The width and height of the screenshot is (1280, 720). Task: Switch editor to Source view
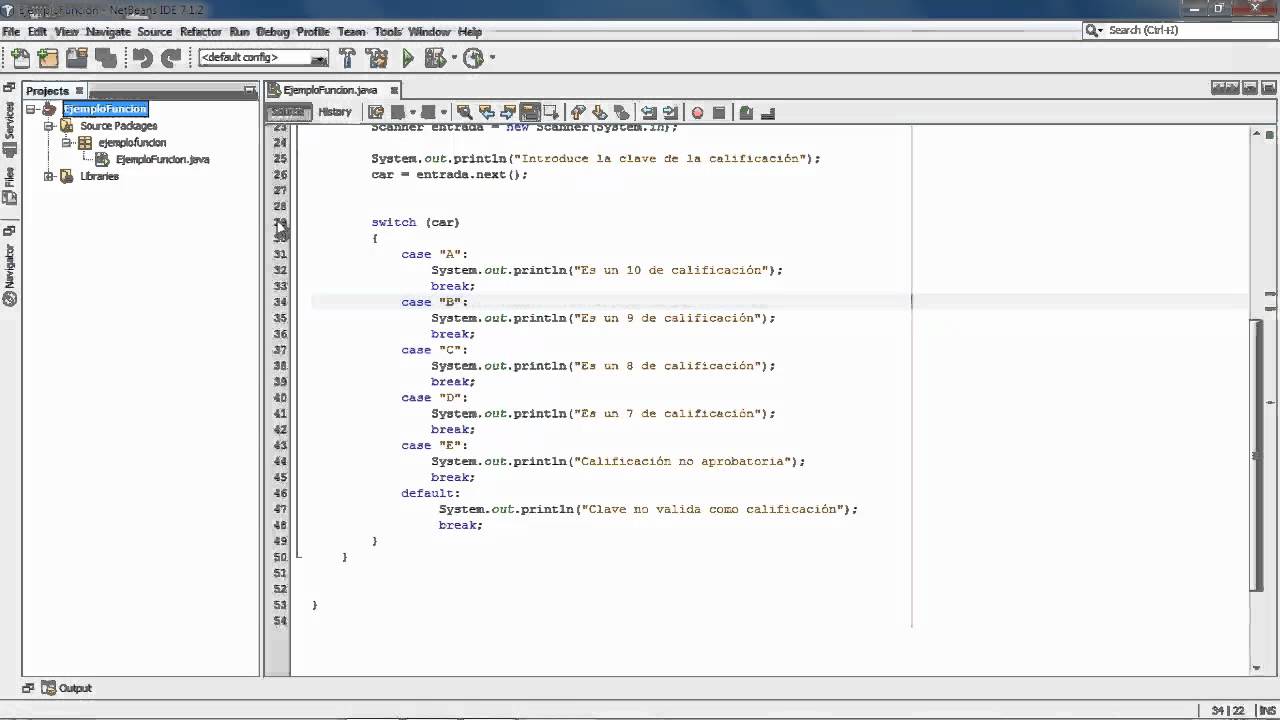click(289, 112)
